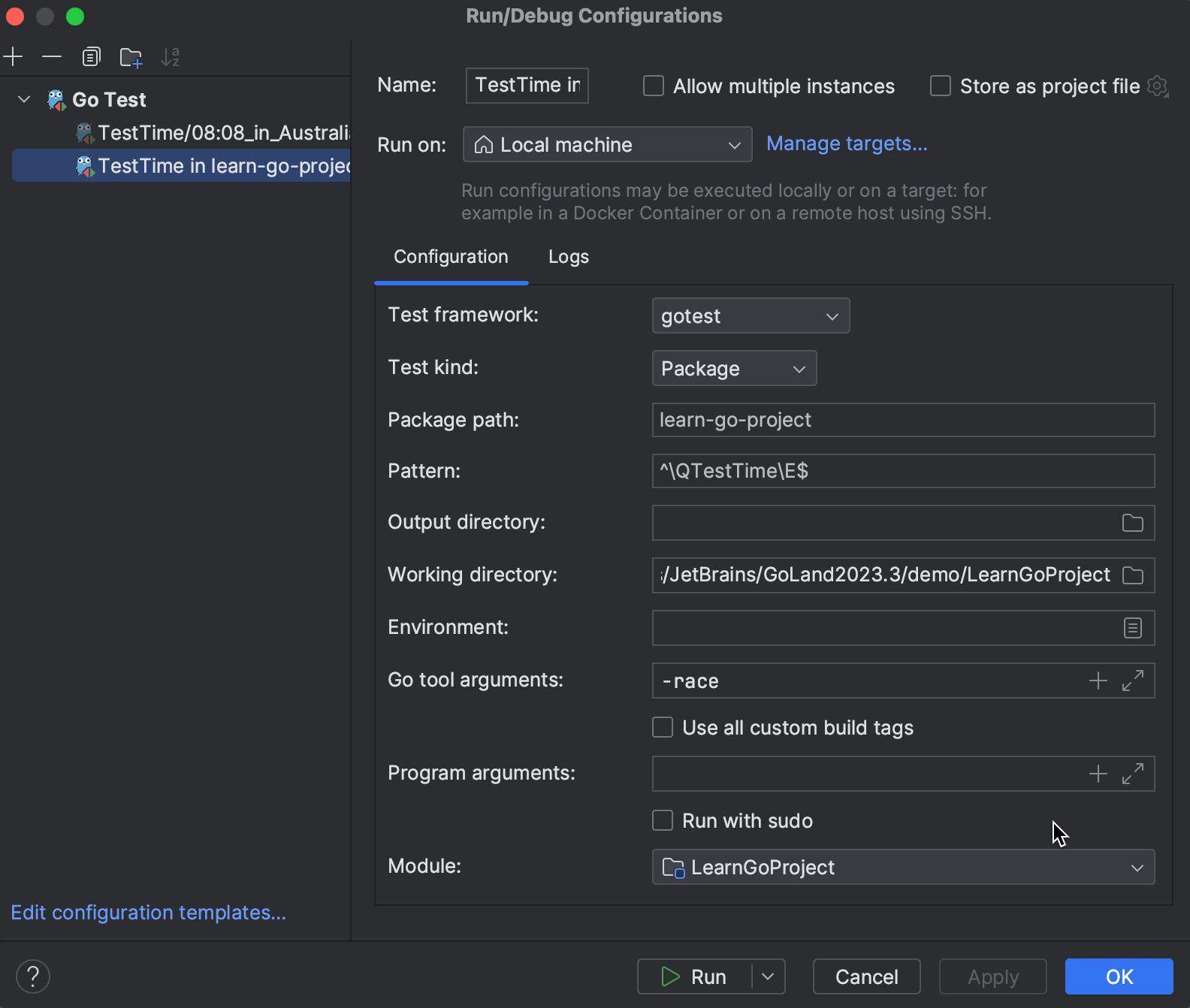This screenshot has height=1008, width=1190.
Task: Collapse the Go Test tree node
Action: tap(24, 99)
